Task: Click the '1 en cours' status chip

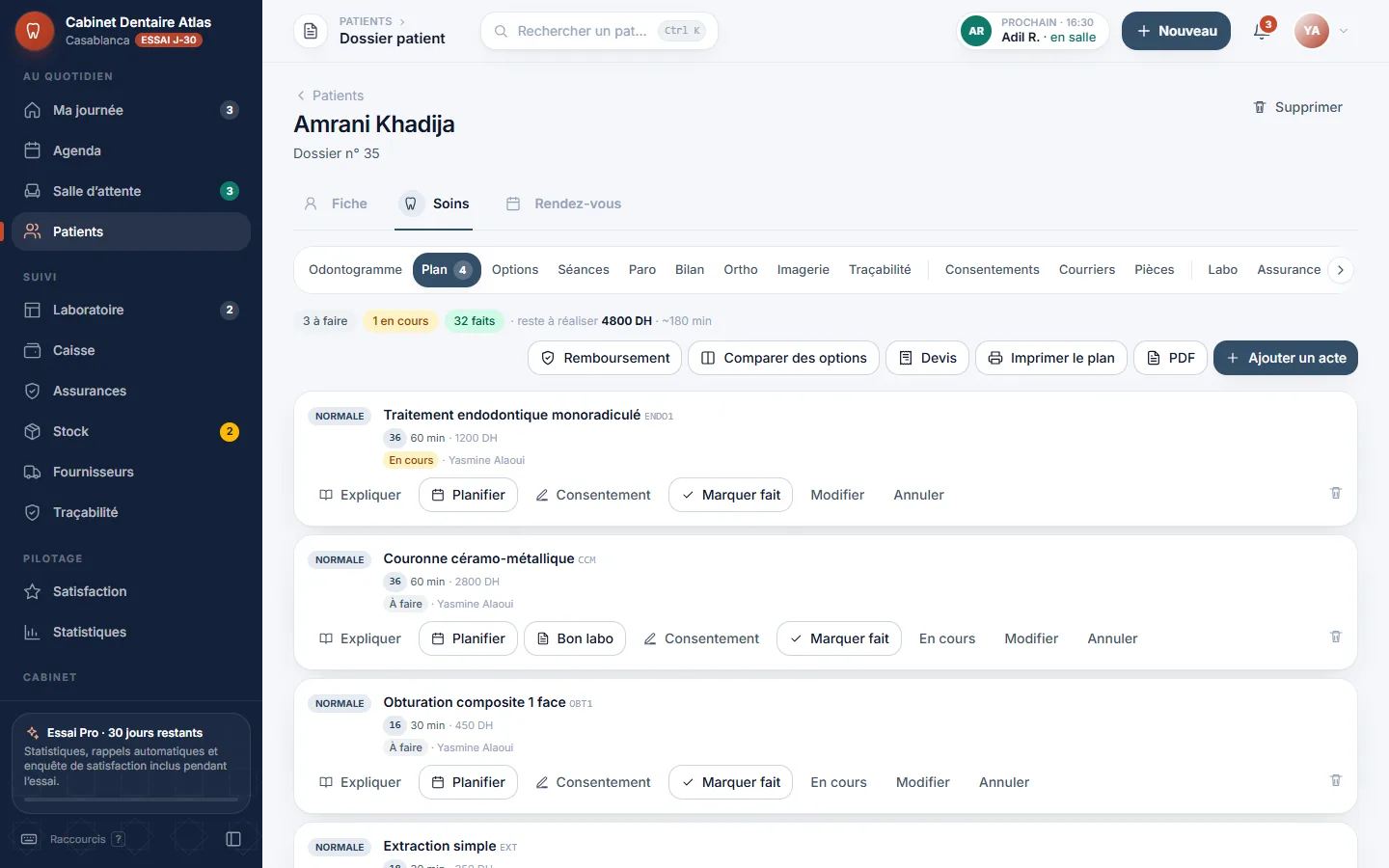Action: pos(400,321)
